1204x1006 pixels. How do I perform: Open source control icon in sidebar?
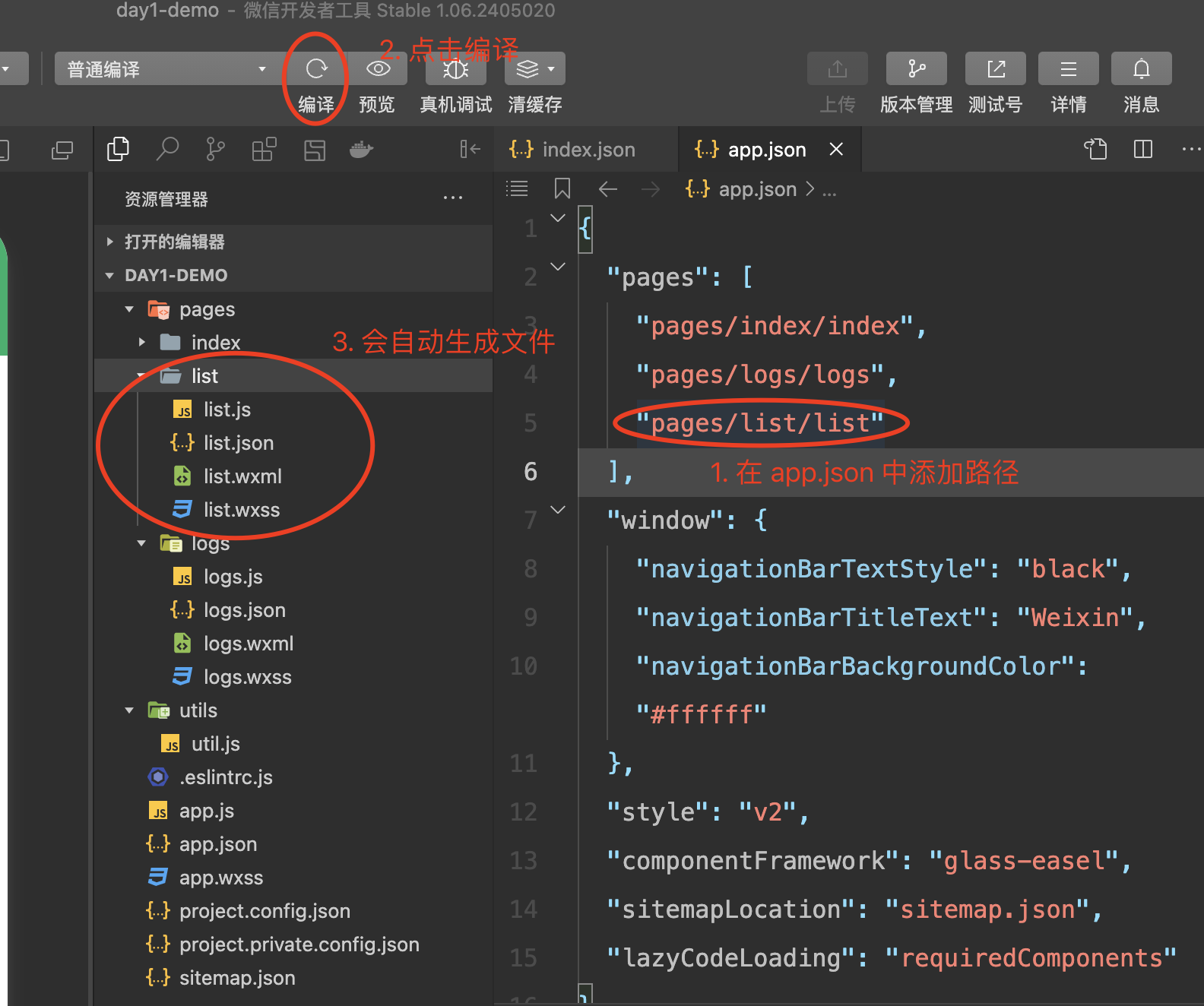(216, 150)
